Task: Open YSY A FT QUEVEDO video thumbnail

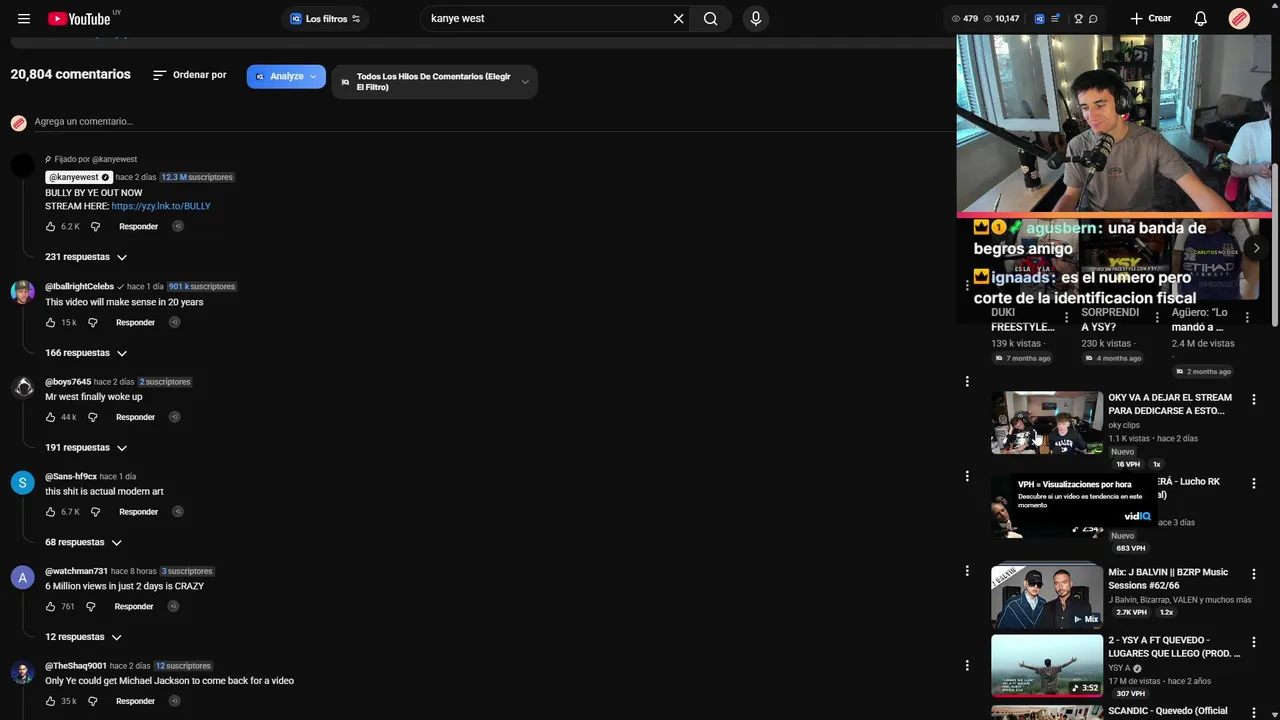Action: pos(1047,665)
